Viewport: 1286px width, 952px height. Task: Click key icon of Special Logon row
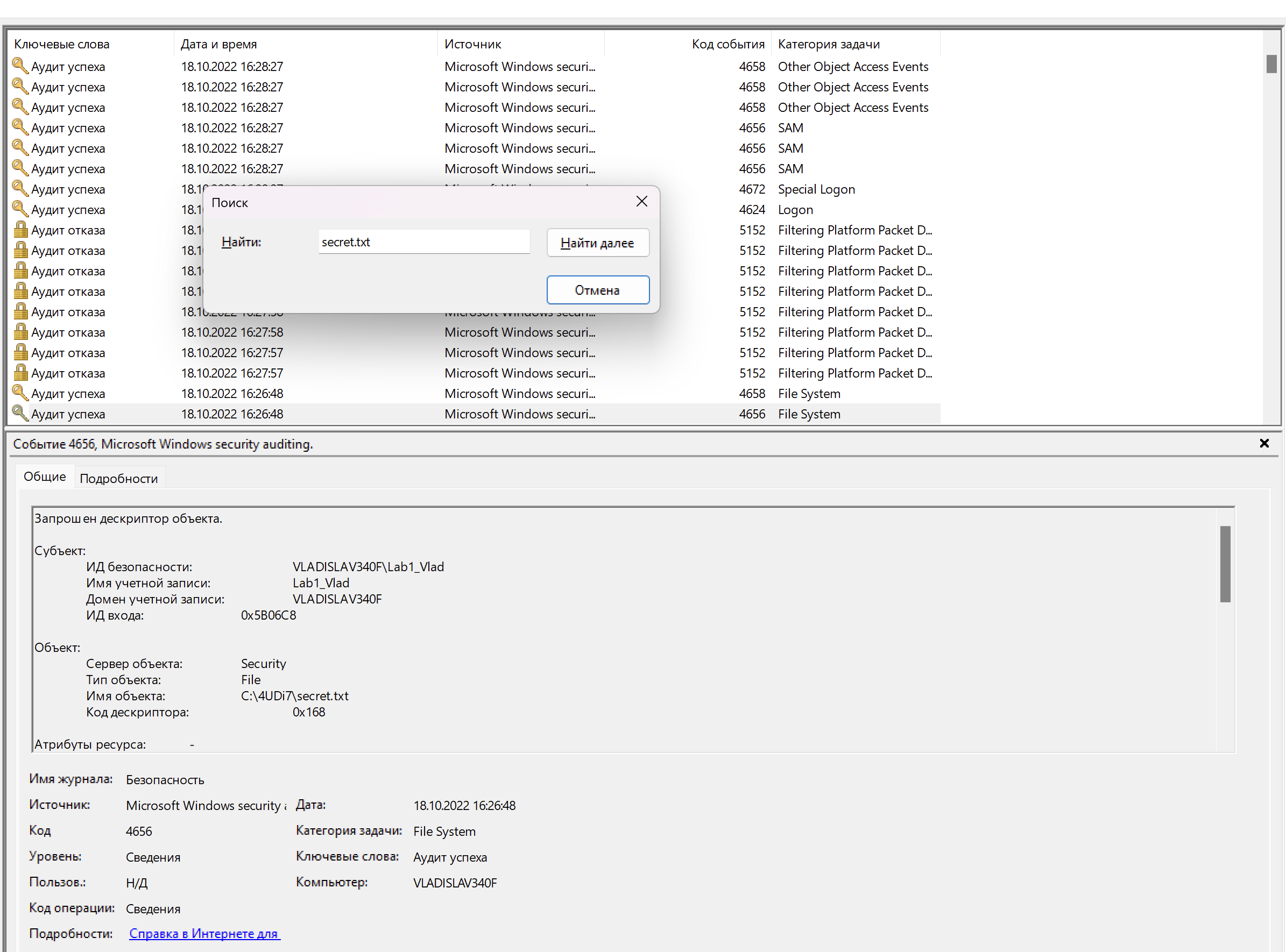[x=19, y=189]
